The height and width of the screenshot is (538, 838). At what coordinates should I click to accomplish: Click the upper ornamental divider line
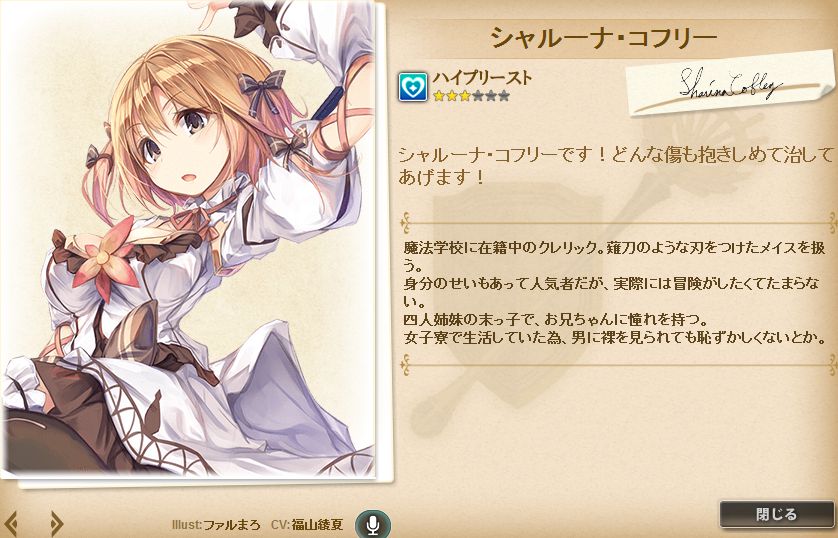pos(618,220)
